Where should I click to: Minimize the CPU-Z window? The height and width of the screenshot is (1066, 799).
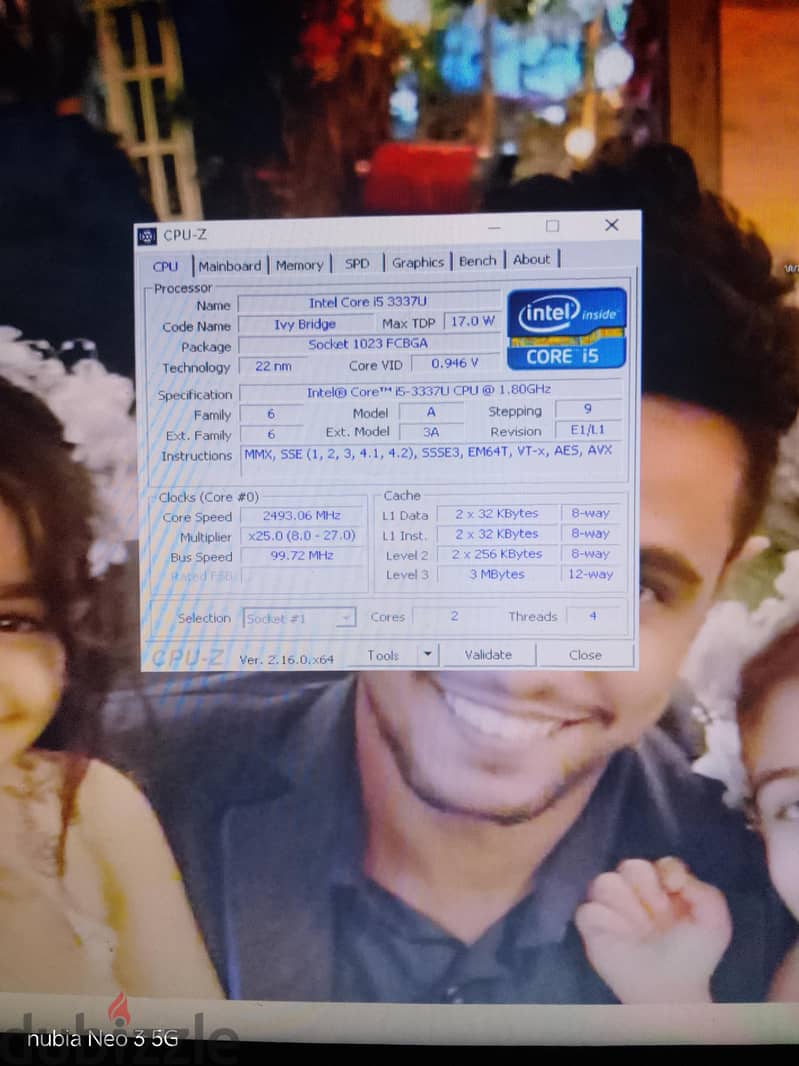click(494, 228)
